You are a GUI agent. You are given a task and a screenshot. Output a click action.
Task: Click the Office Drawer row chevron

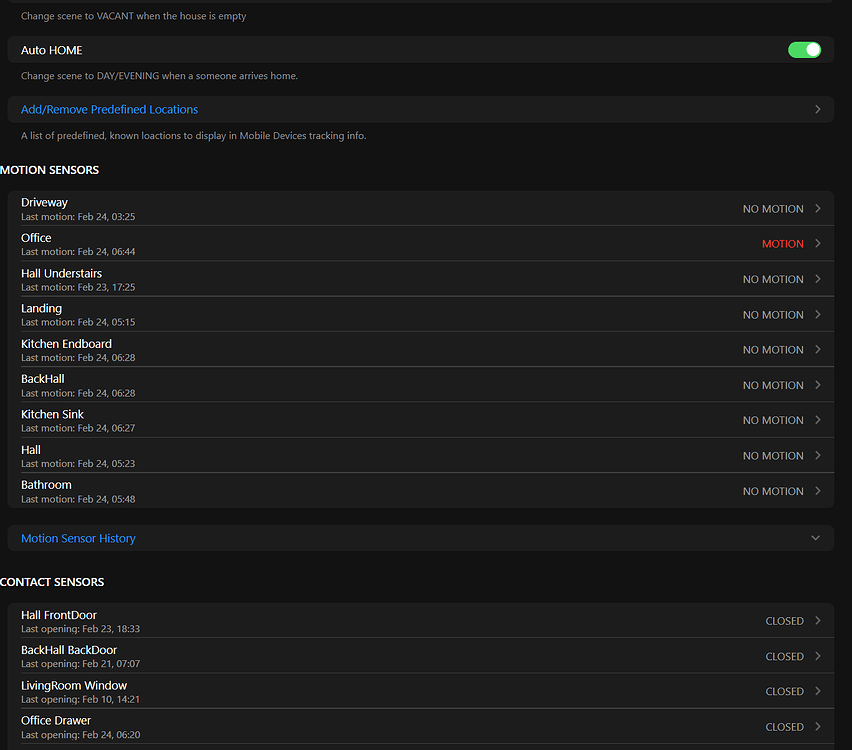817,726
